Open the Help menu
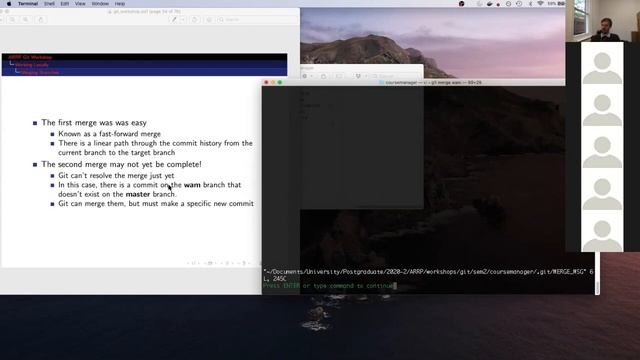Screen dimensions: 640x360 (120, 4)
